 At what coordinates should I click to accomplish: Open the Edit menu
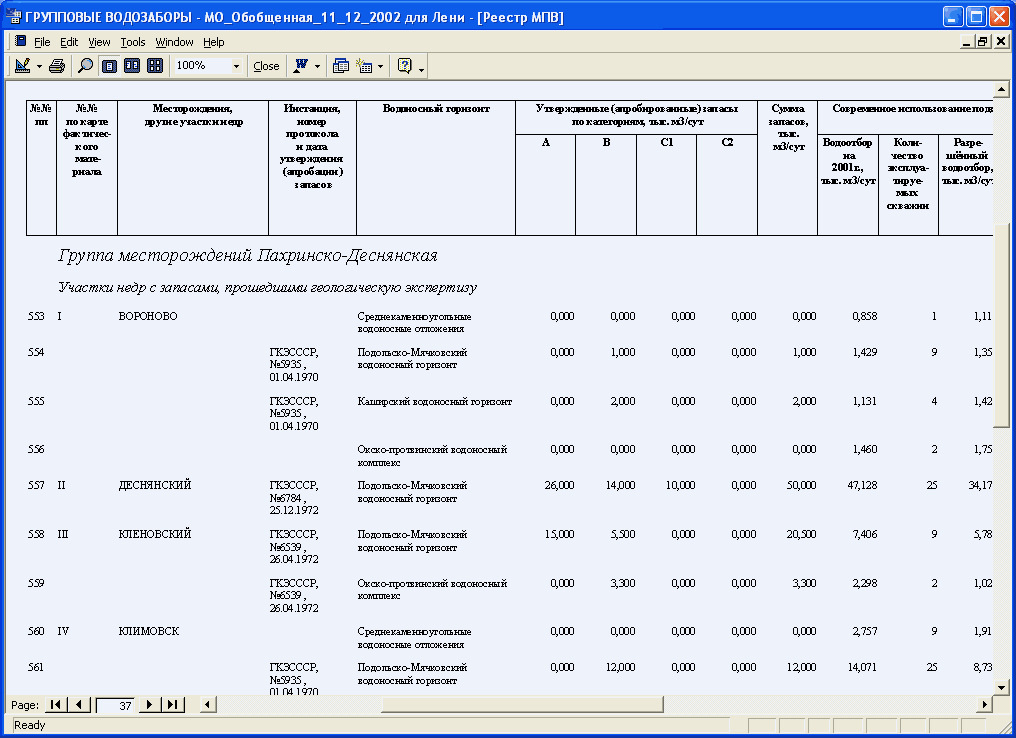tap(69, 42)
